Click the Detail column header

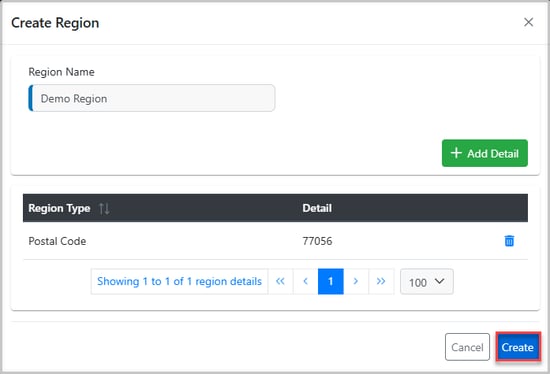(x=317, y=208)
